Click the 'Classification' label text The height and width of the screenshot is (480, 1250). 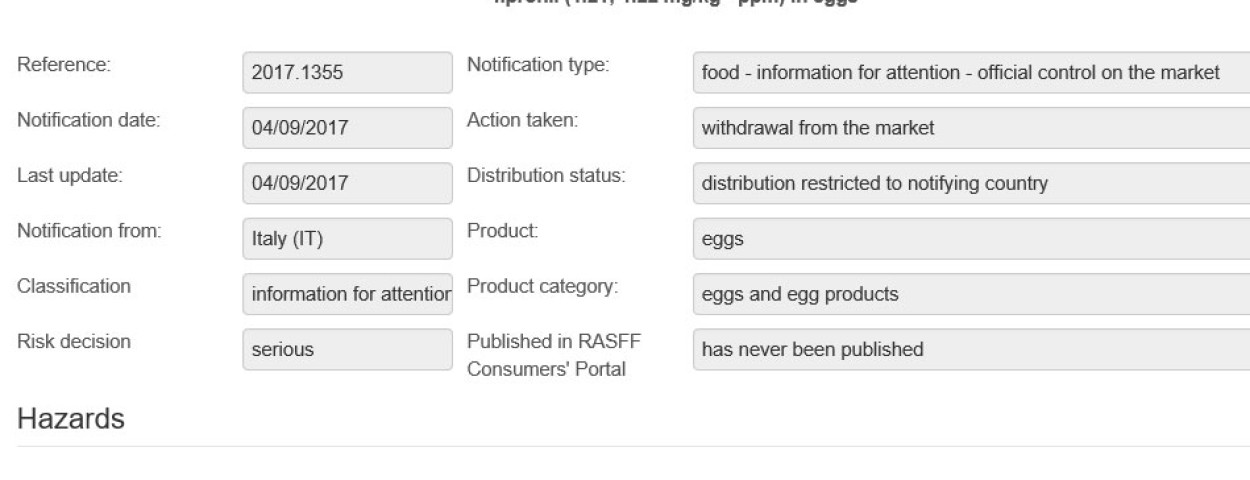pos(74,286)
